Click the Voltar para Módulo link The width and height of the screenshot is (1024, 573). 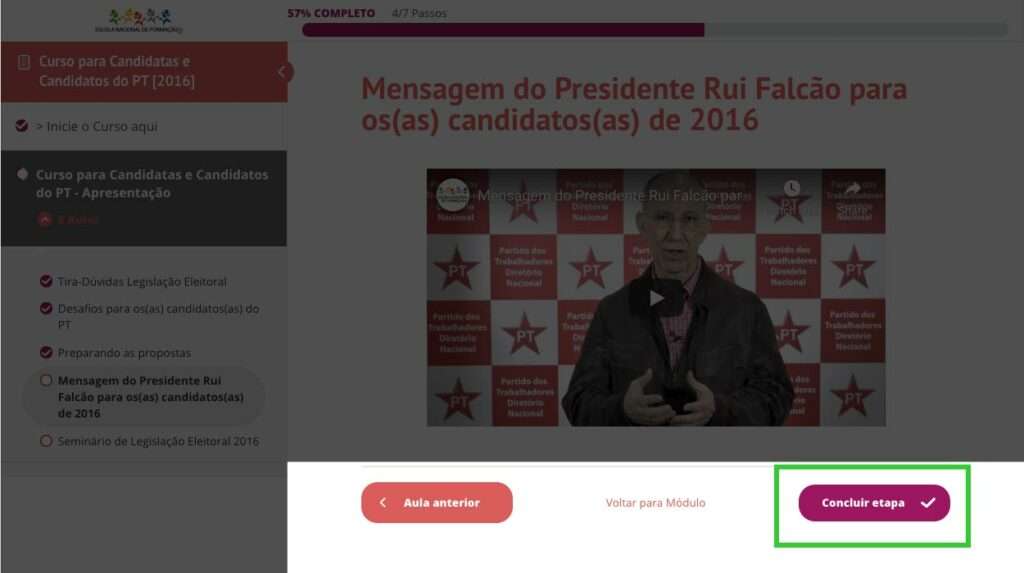pyautogui.click(x=655, y=502)
